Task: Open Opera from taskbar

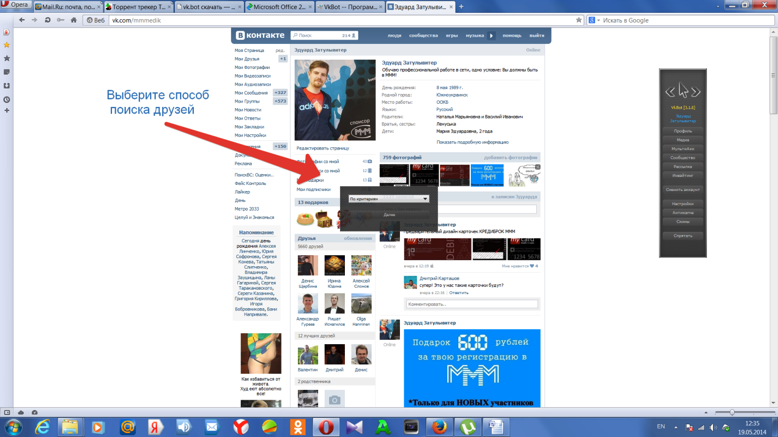Action: point(326,427)
